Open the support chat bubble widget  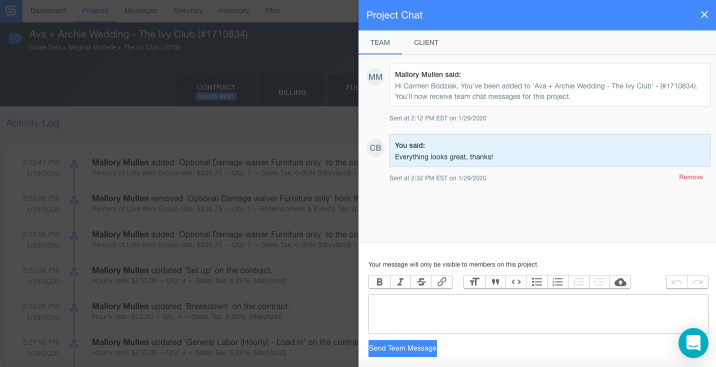(x=693, y=343)
